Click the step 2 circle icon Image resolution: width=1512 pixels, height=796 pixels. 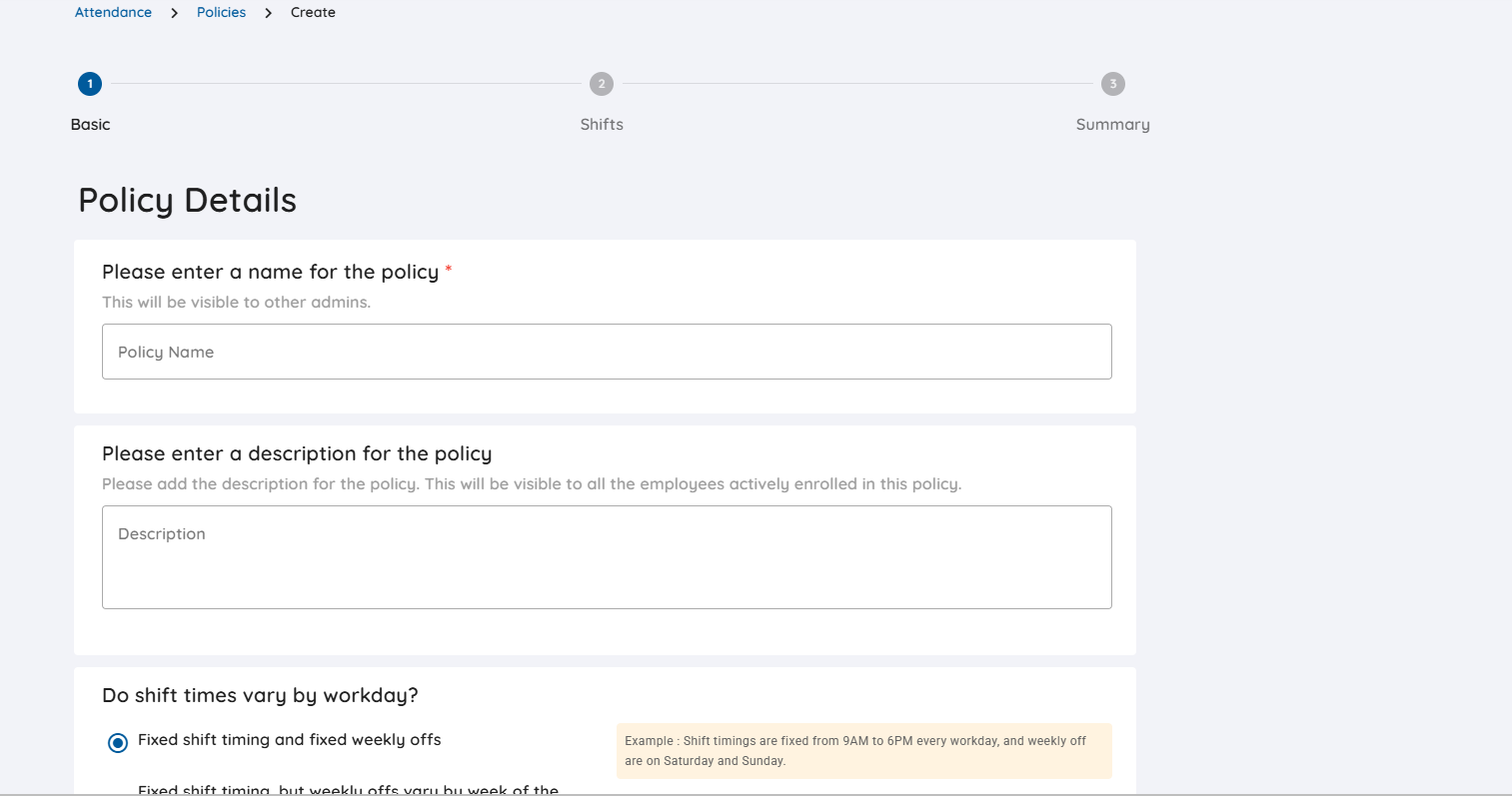602,84
